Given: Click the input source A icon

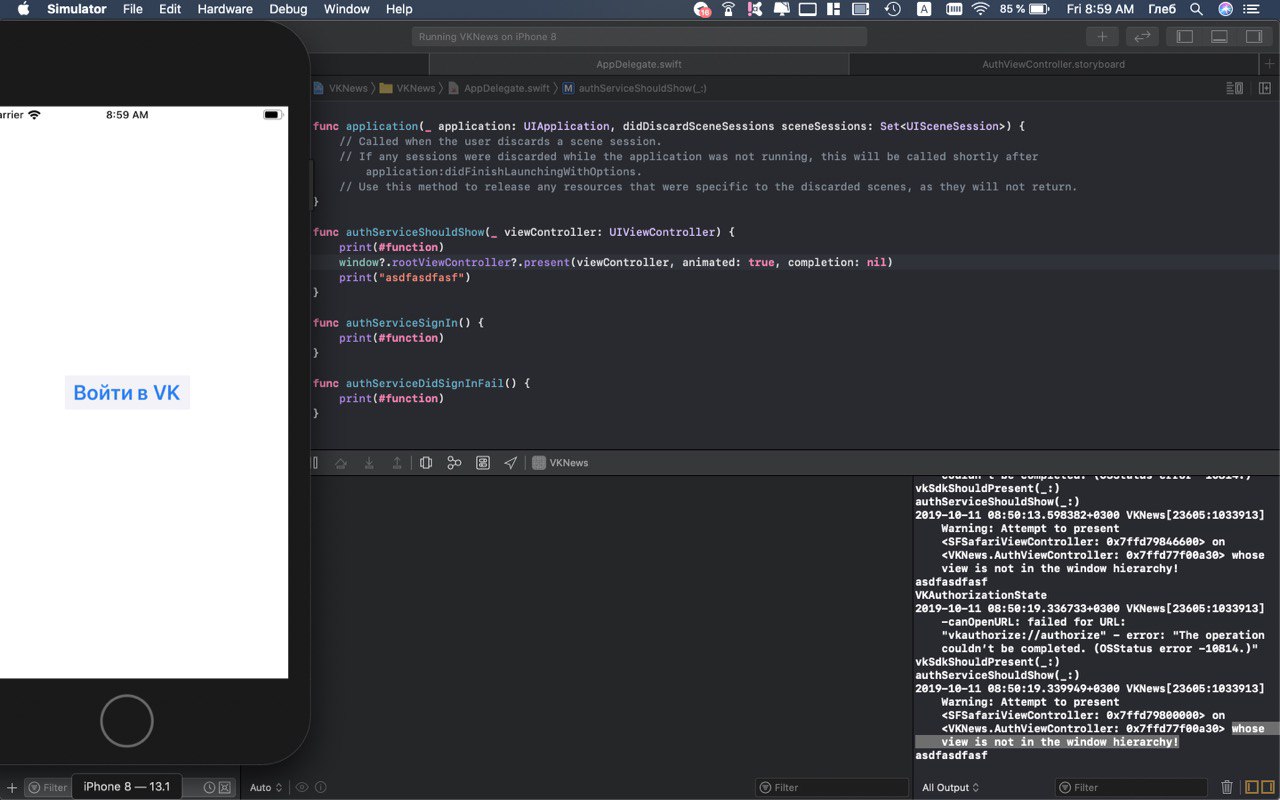Looking at the screenshot, I should (x=924, y=9).
